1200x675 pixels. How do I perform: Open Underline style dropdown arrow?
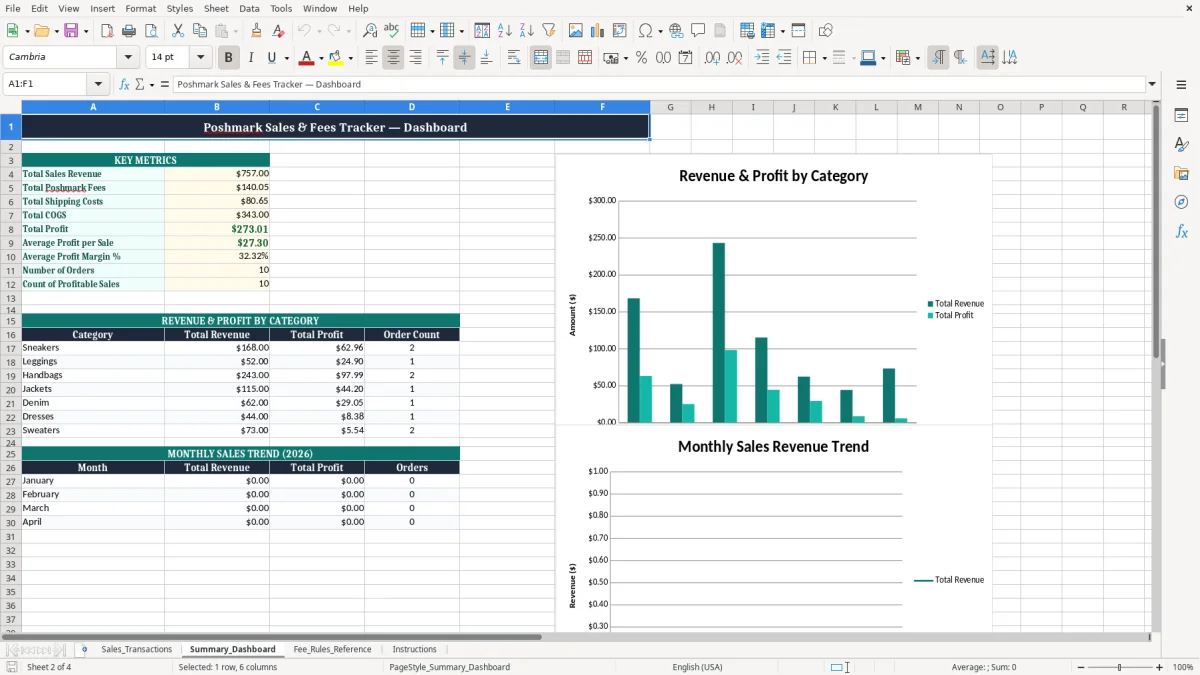point(286,58)
